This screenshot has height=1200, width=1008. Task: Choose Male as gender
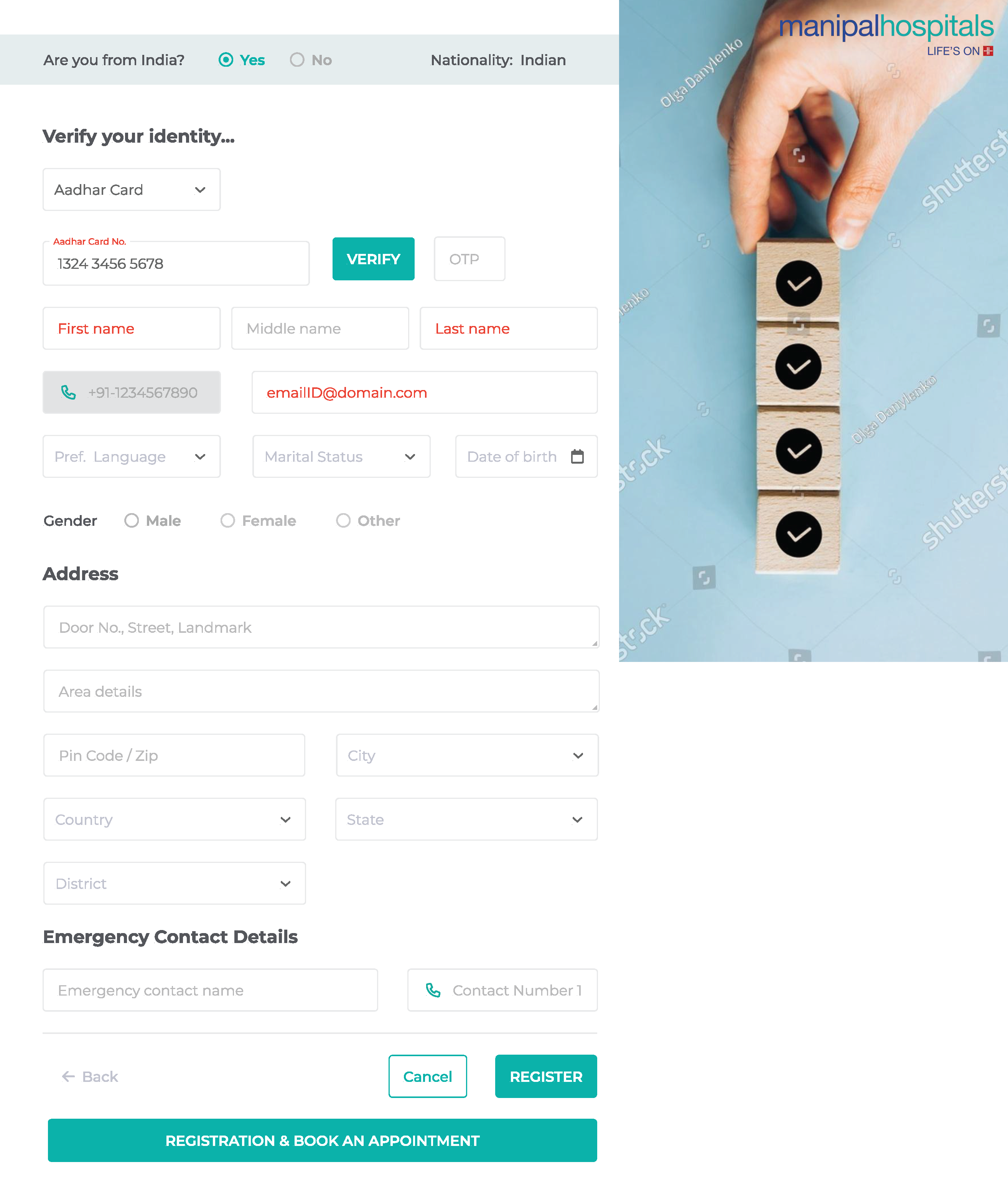132,520
